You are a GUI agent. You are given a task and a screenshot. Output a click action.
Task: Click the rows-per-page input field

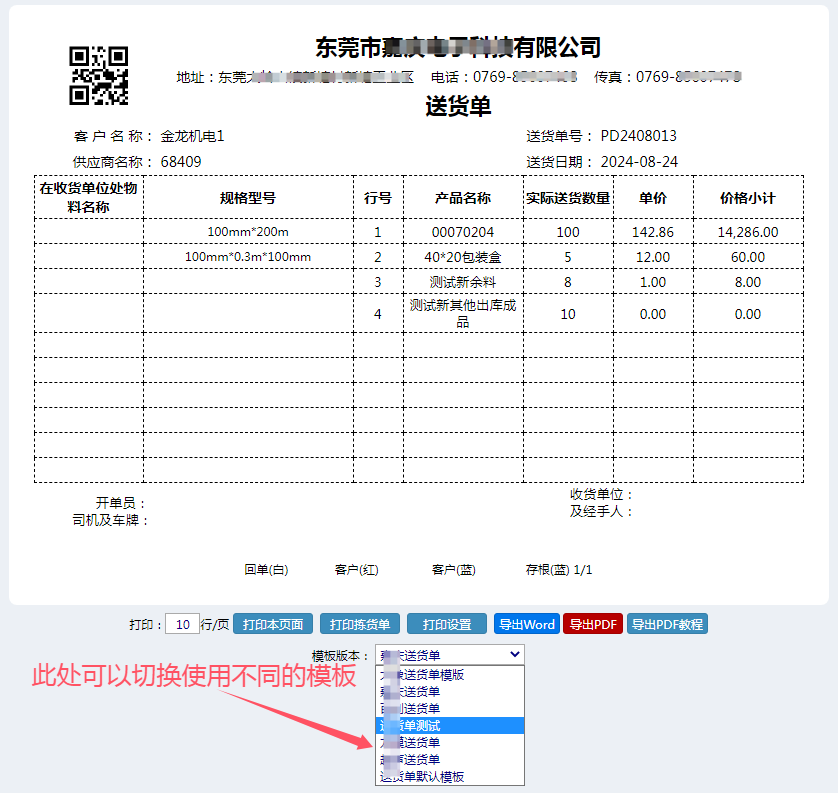(182, 624)
